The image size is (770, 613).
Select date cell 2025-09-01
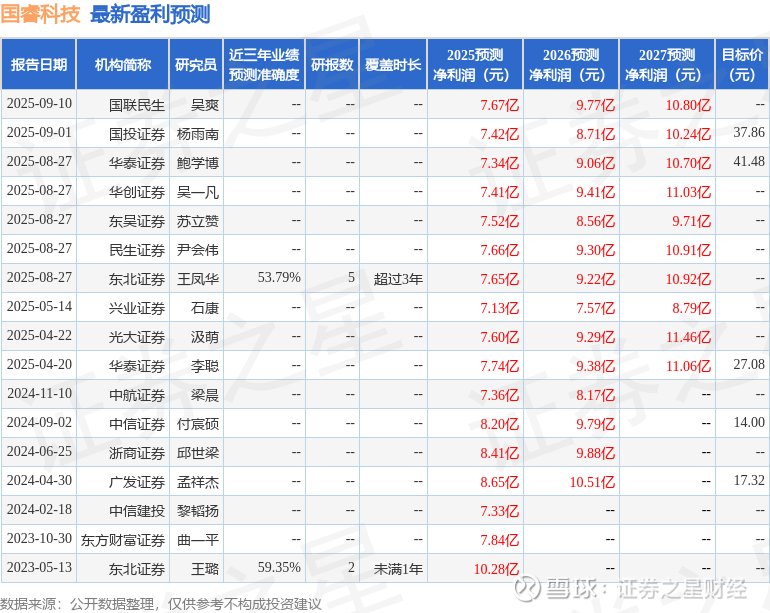[39, 133]
